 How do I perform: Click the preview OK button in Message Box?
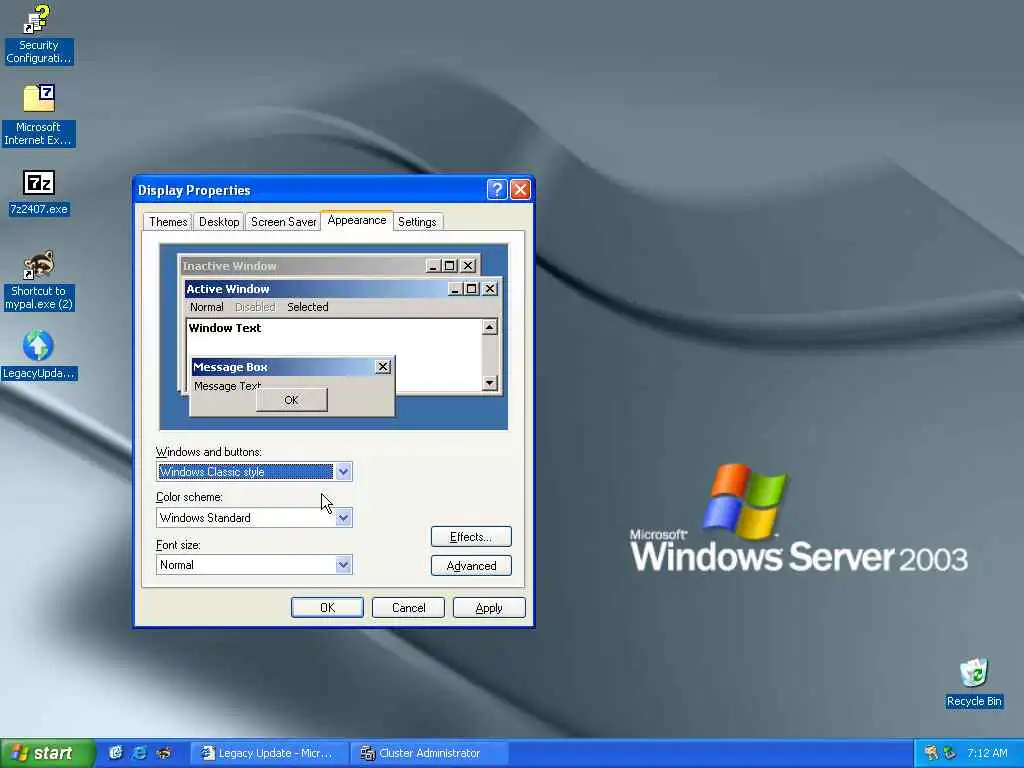point(291,400)
